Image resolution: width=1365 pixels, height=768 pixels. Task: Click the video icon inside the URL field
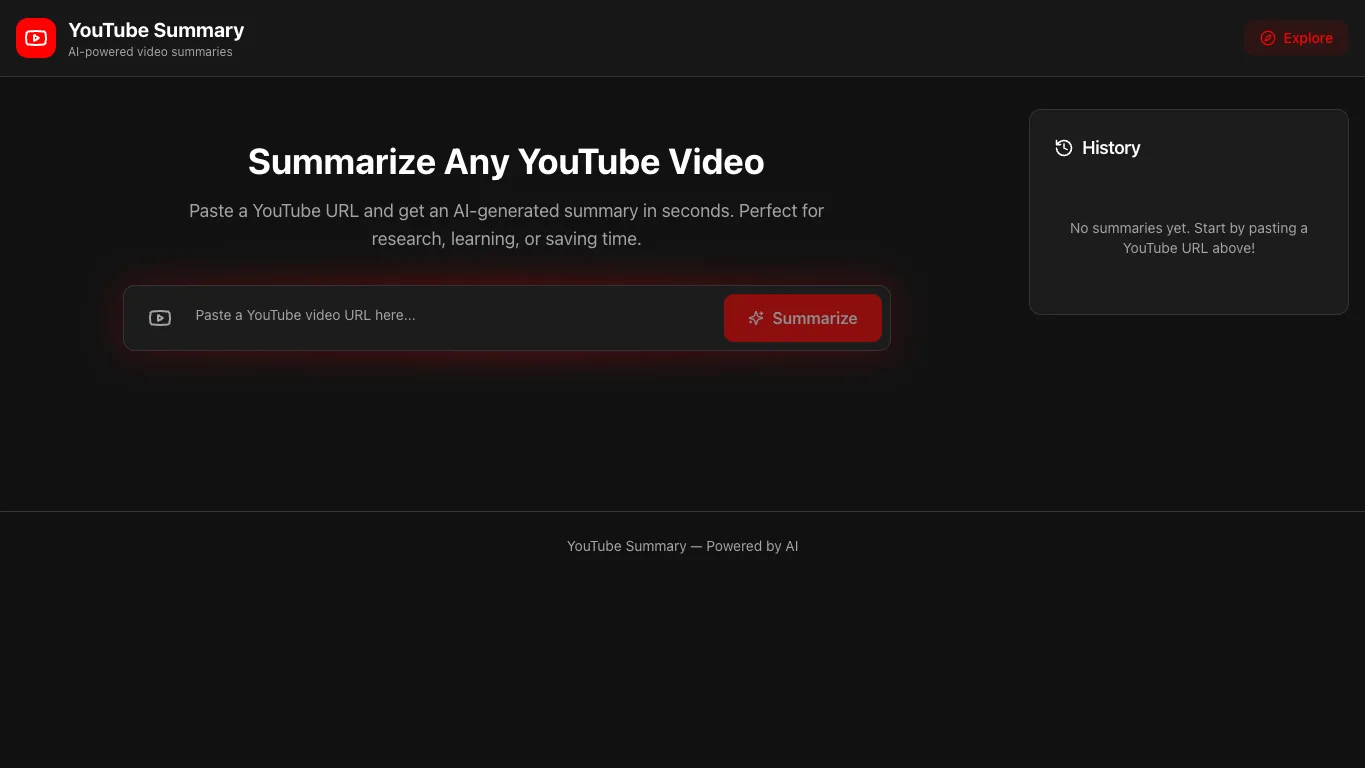[160, 318]
